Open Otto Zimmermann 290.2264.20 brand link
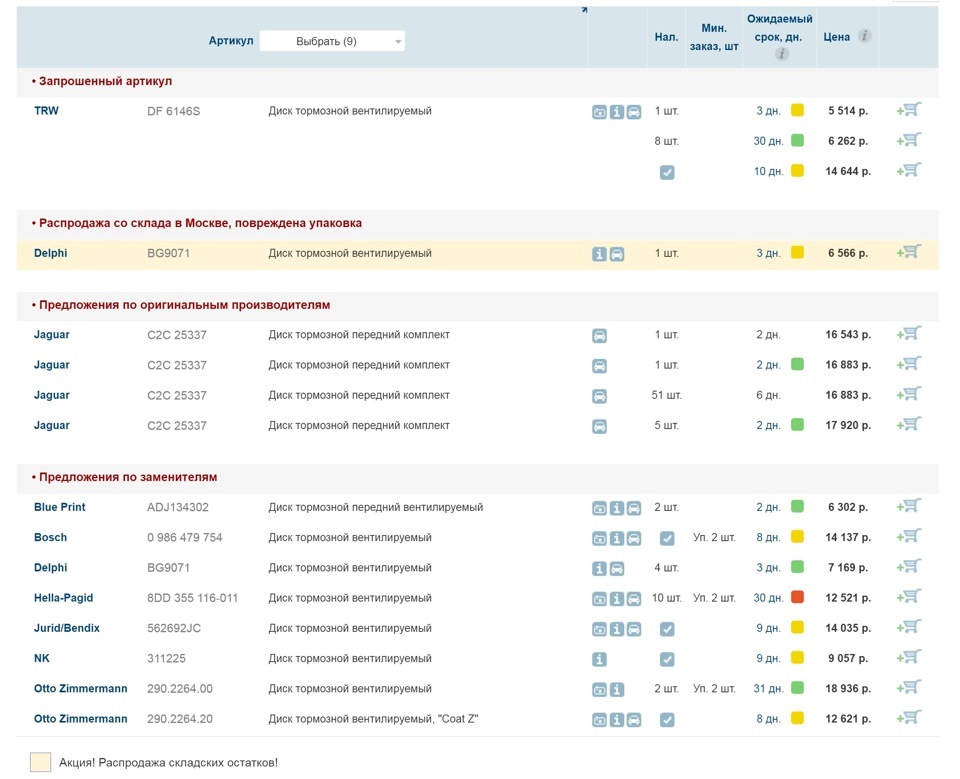 tap(81, 719)
